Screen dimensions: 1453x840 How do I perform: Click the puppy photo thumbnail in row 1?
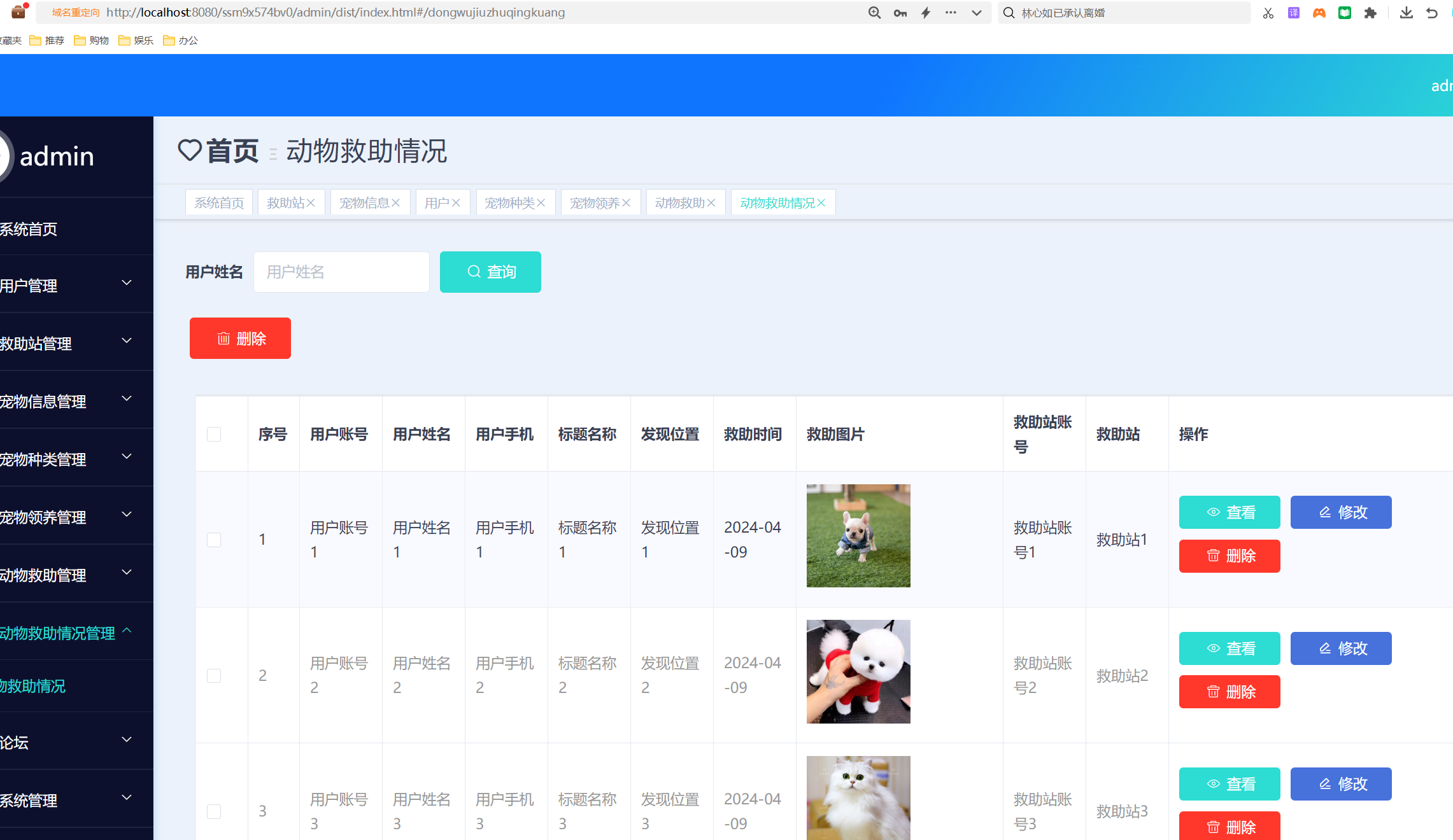click(858, 535)
